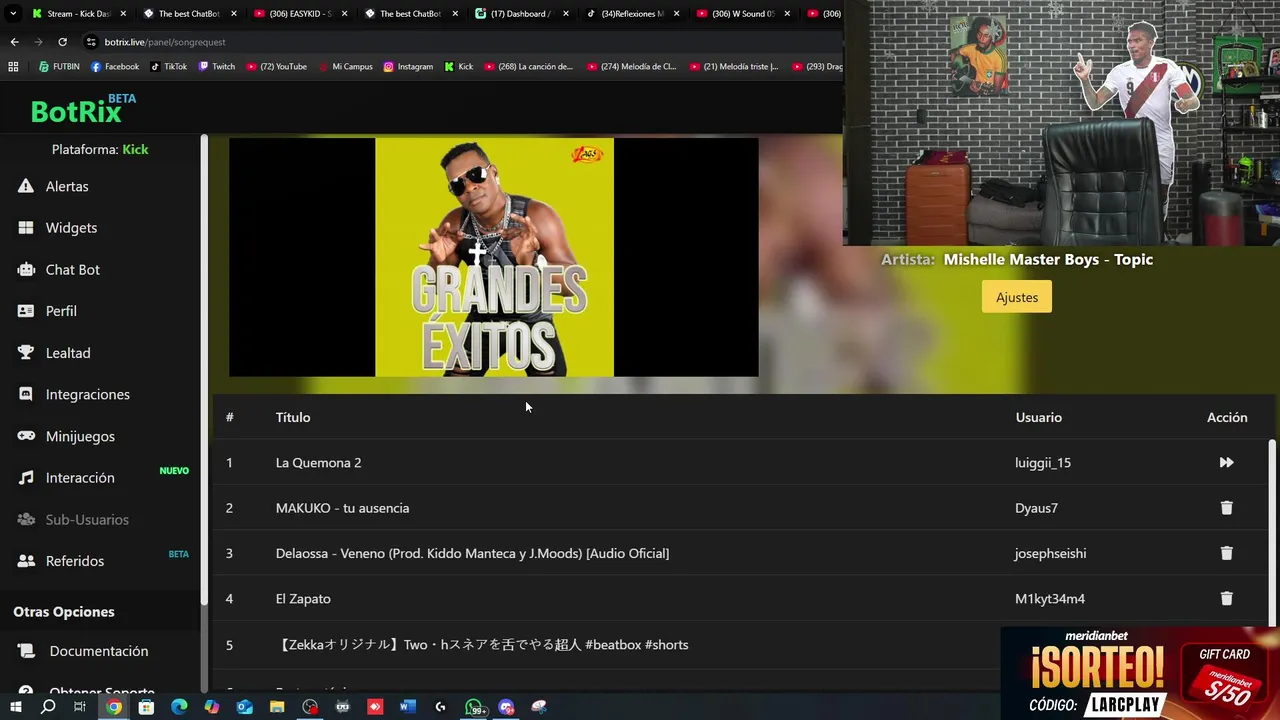Viewport: 1280px width, 720px height.
Task: Reload the page with refresh icon
Action: 62,42
